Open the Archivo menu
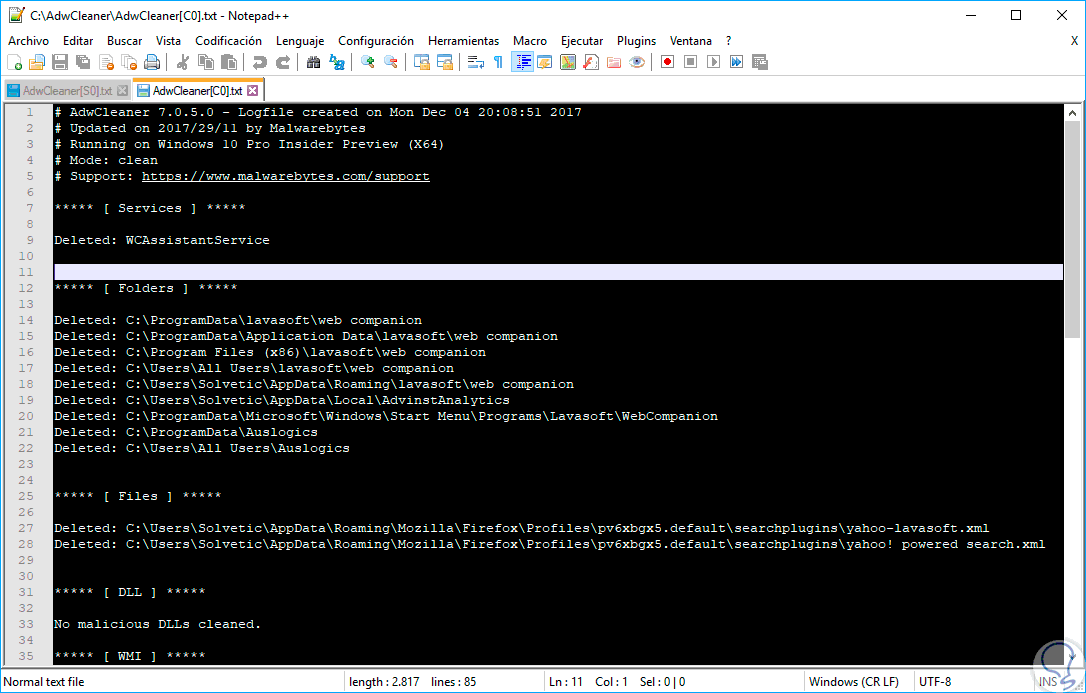1086x693 pixels. coord(28,41)
